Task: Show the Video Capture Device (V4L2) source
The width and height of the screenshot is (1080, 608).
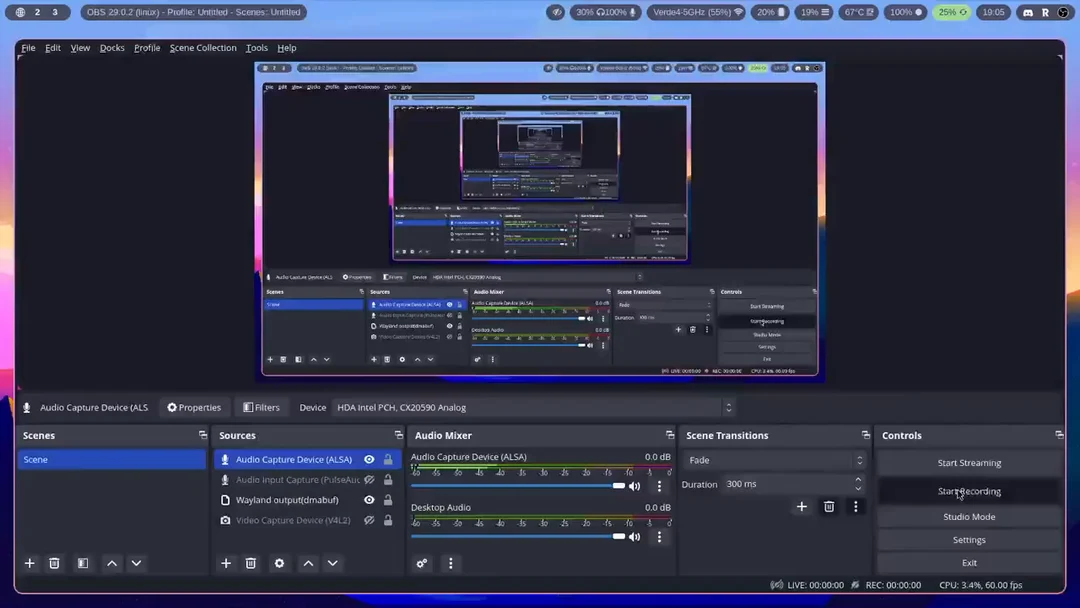Action: (369, 520)
